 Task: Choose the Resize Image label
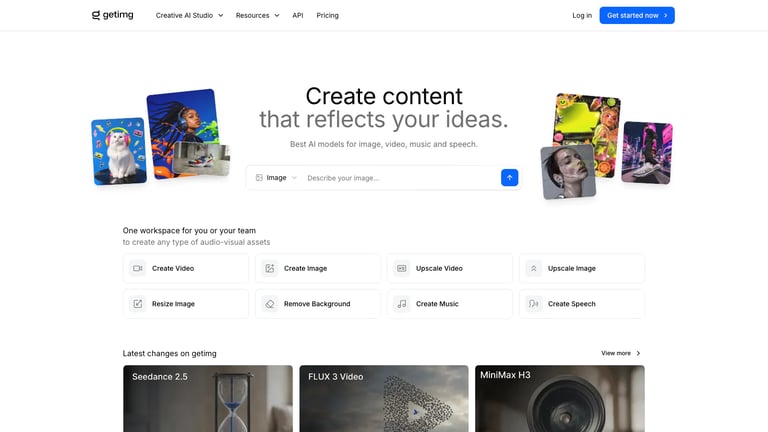tap(173, 304)
